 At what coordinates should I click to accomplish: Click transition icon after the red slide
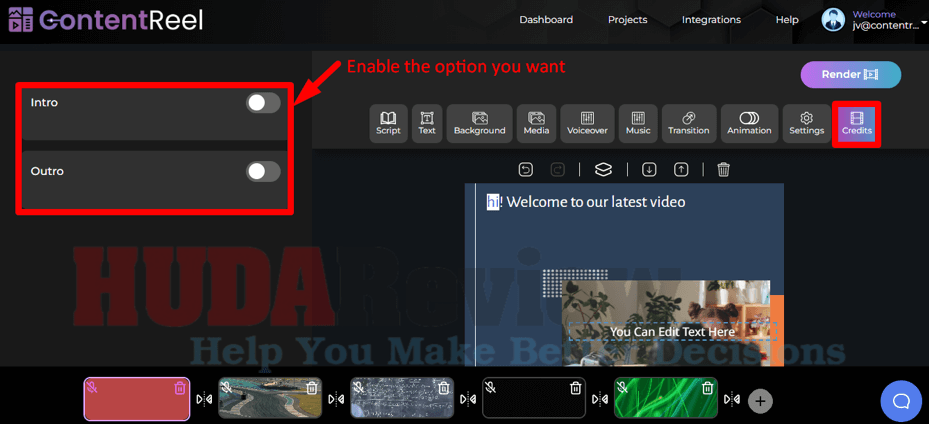click(x=204, y=400)
